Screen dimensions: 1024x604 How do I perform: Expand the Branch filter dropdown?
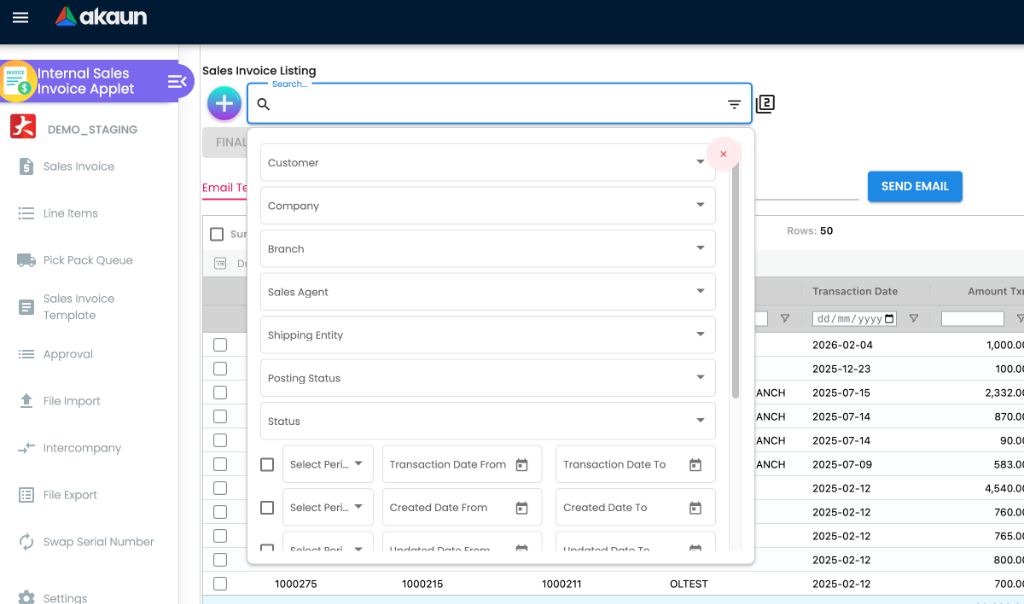pyautogui.click(x=487, y=248)
